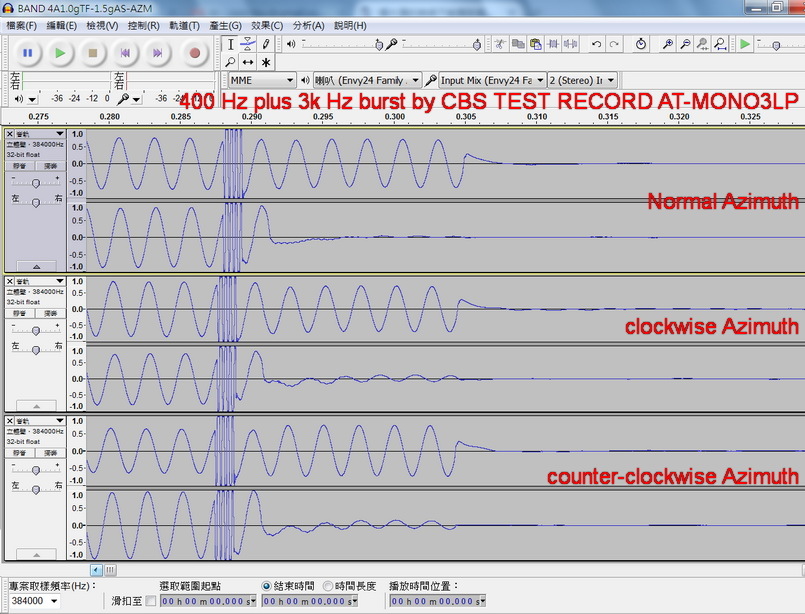Click the horizontal scrollbar left arrow

click(96, 569)
